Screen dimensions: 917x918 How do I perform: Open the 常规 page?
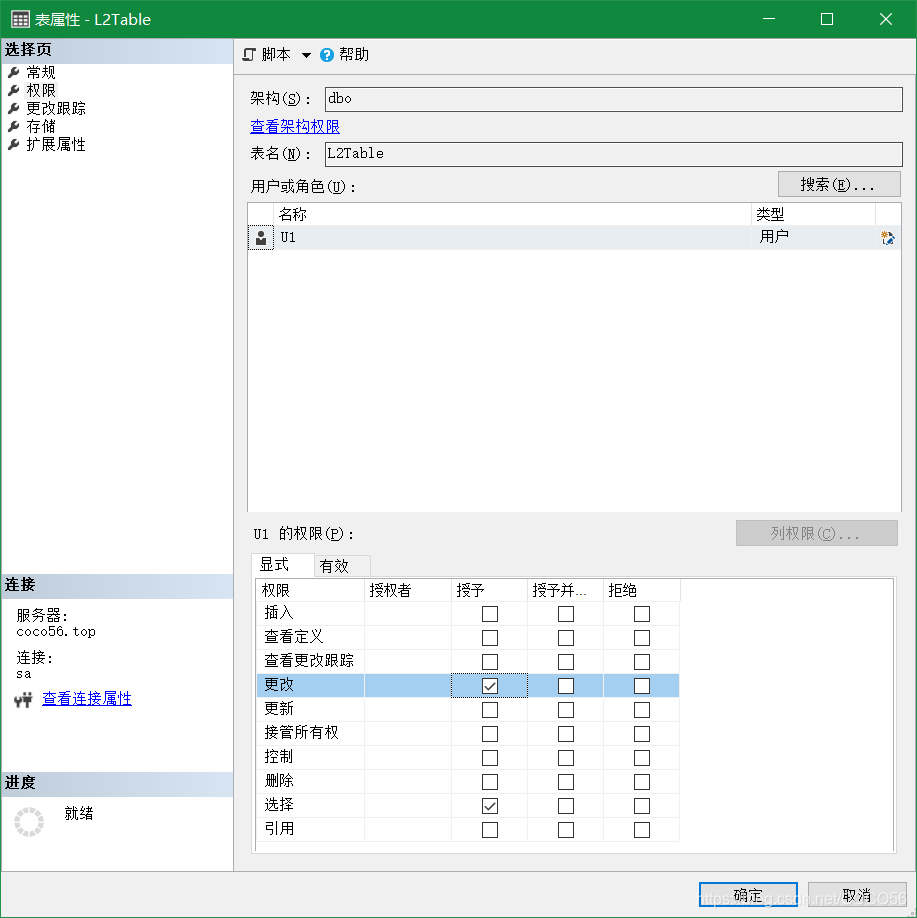pos(41,73)
